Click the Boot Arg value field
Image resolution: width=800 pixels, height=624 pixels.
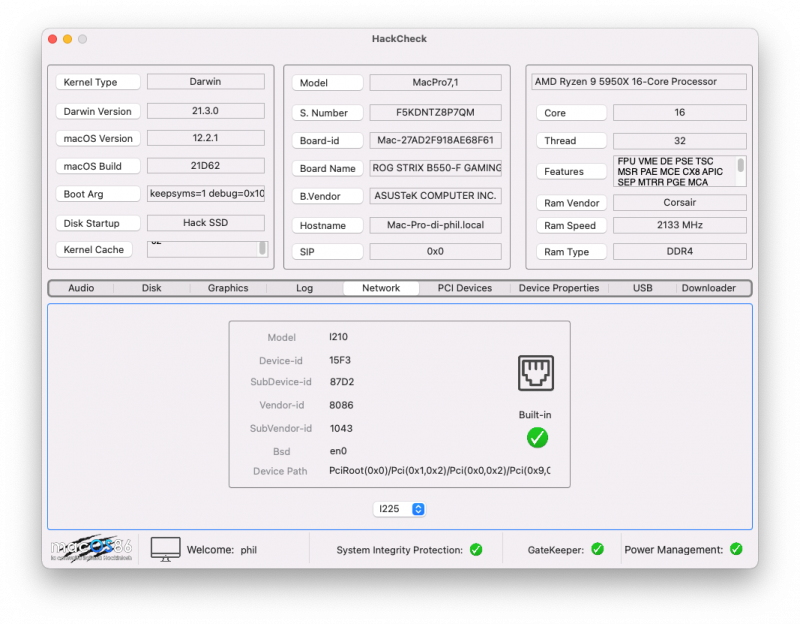click(x=206, y=194)
